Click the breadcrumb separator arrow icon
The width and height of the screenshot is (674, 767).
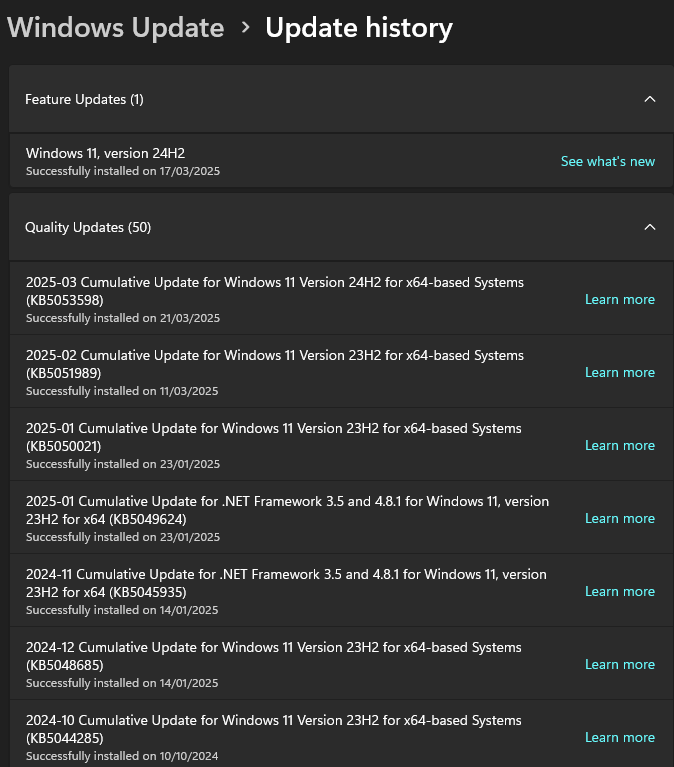point(246,27)
